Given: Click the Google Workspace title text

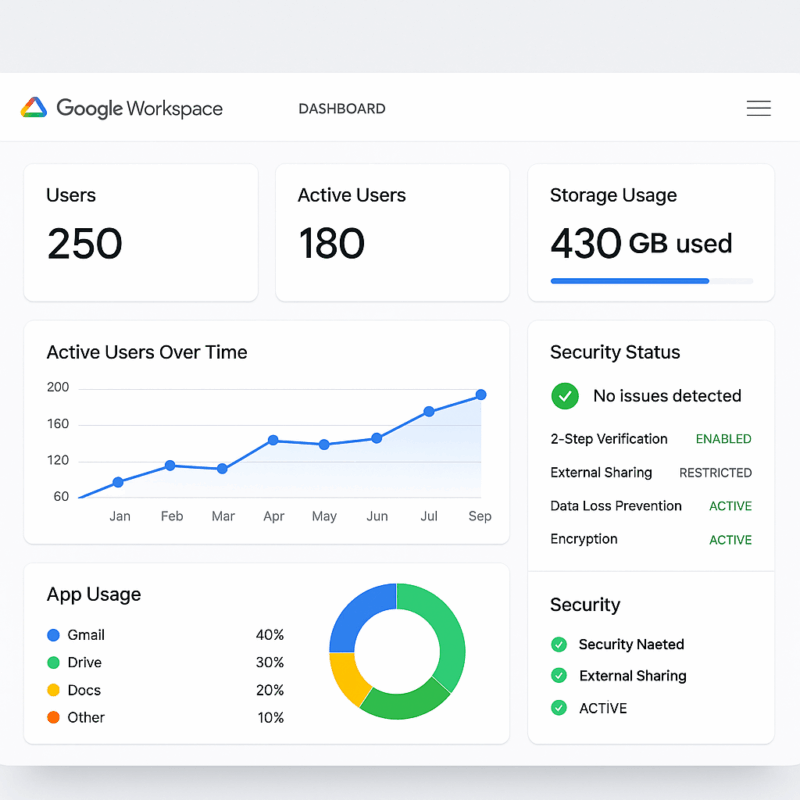Looking at the screenshot, I should 139,108.
